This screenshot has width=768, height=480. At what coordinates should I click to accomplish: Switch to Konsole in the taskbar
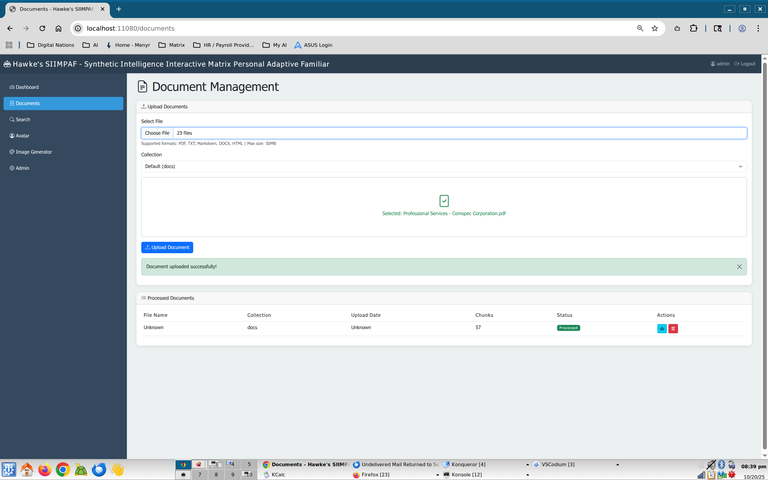click(467, 475)
